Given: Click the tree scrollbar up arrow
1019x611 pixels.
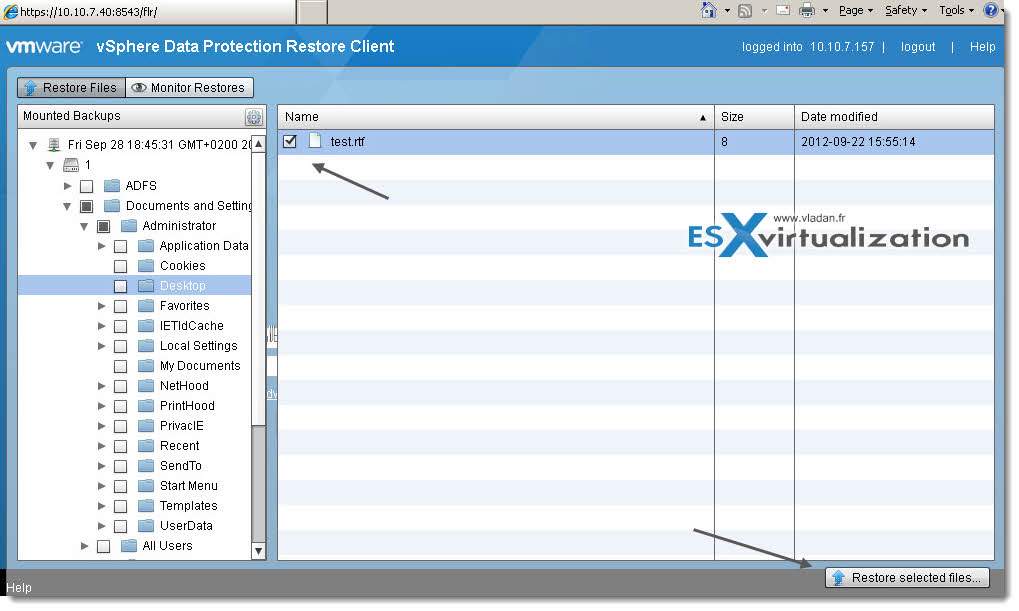Looking at the screenshot, I should coord(259,144).
